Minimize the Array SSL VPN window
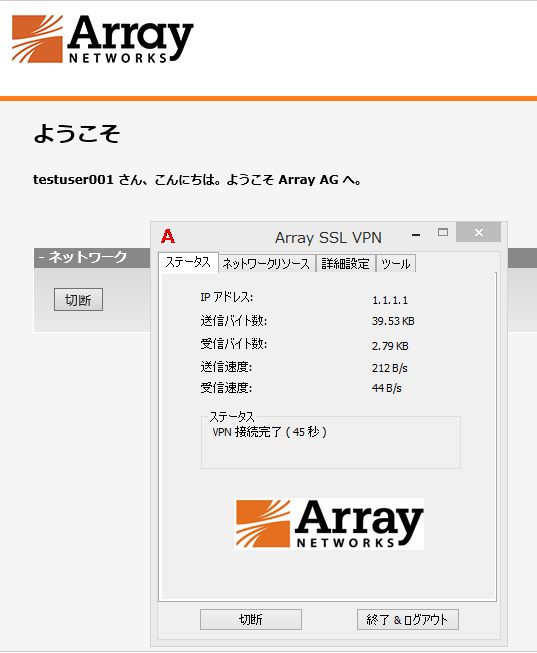537x653 pixels. 415,235
